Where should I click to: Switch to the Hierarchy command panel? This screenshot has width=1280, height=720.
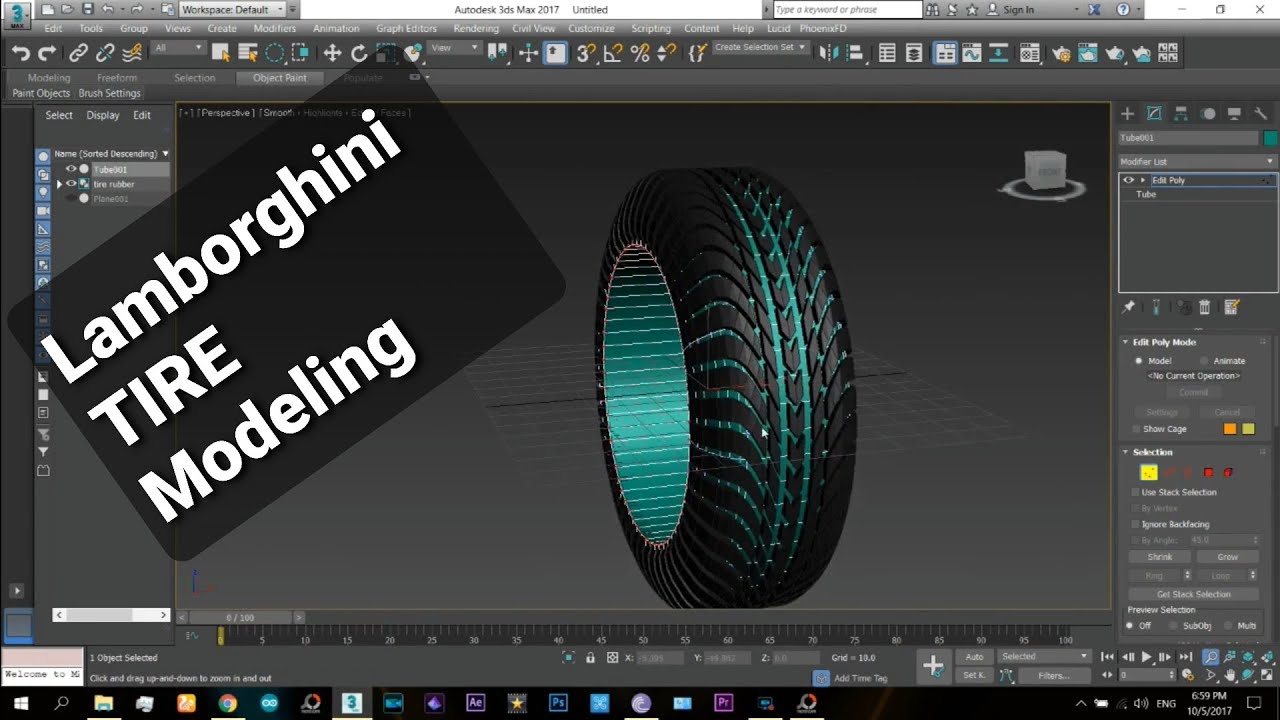(x=1181, y=114)
